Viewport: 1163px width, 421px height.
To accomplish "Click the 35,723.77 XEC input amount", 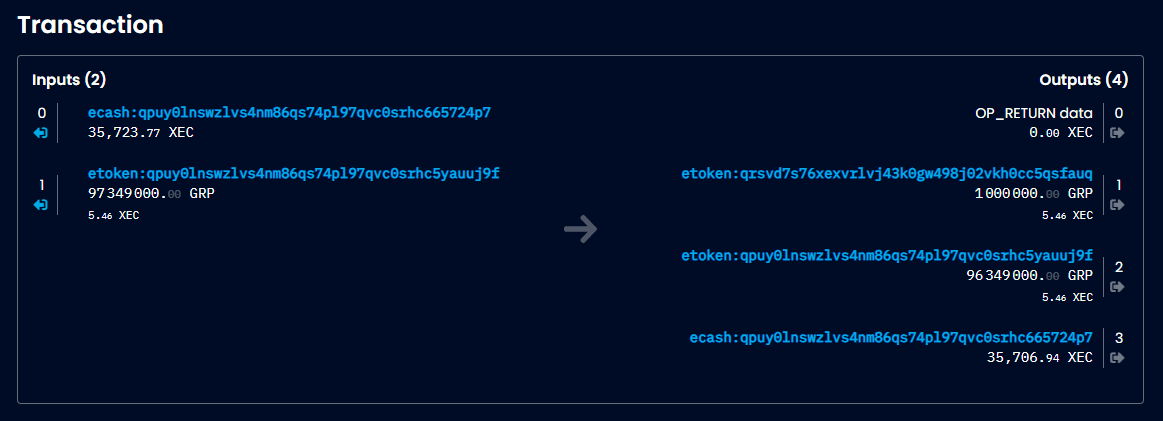I will click(138, 131).
